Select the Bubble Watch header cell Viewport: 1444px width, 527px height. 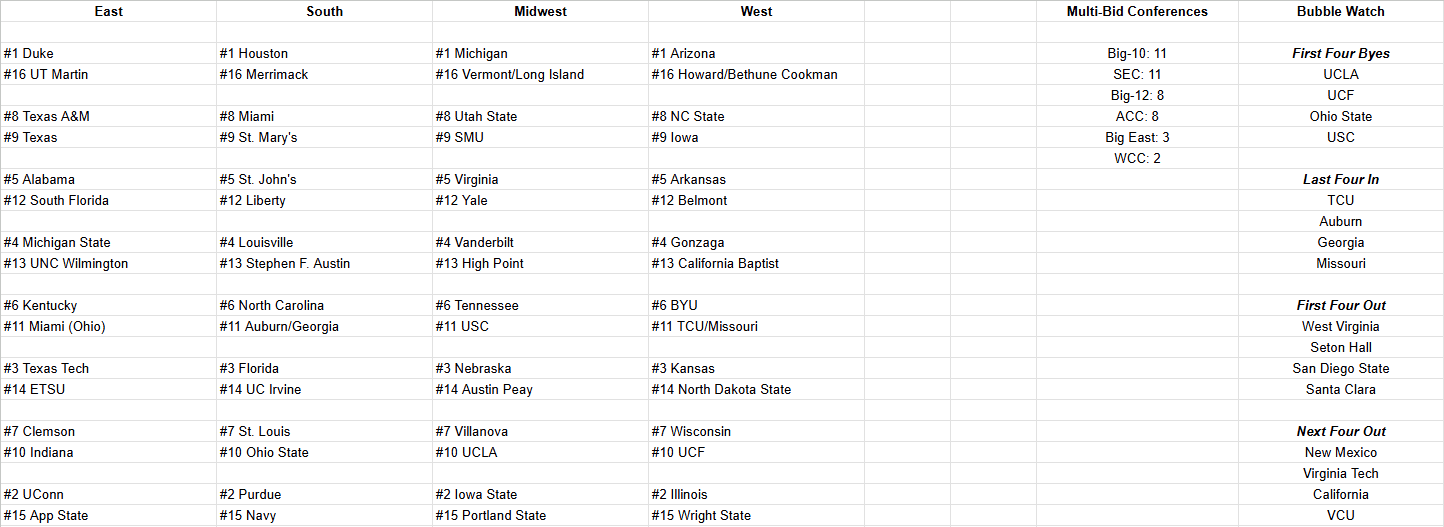pos(1340,11)
